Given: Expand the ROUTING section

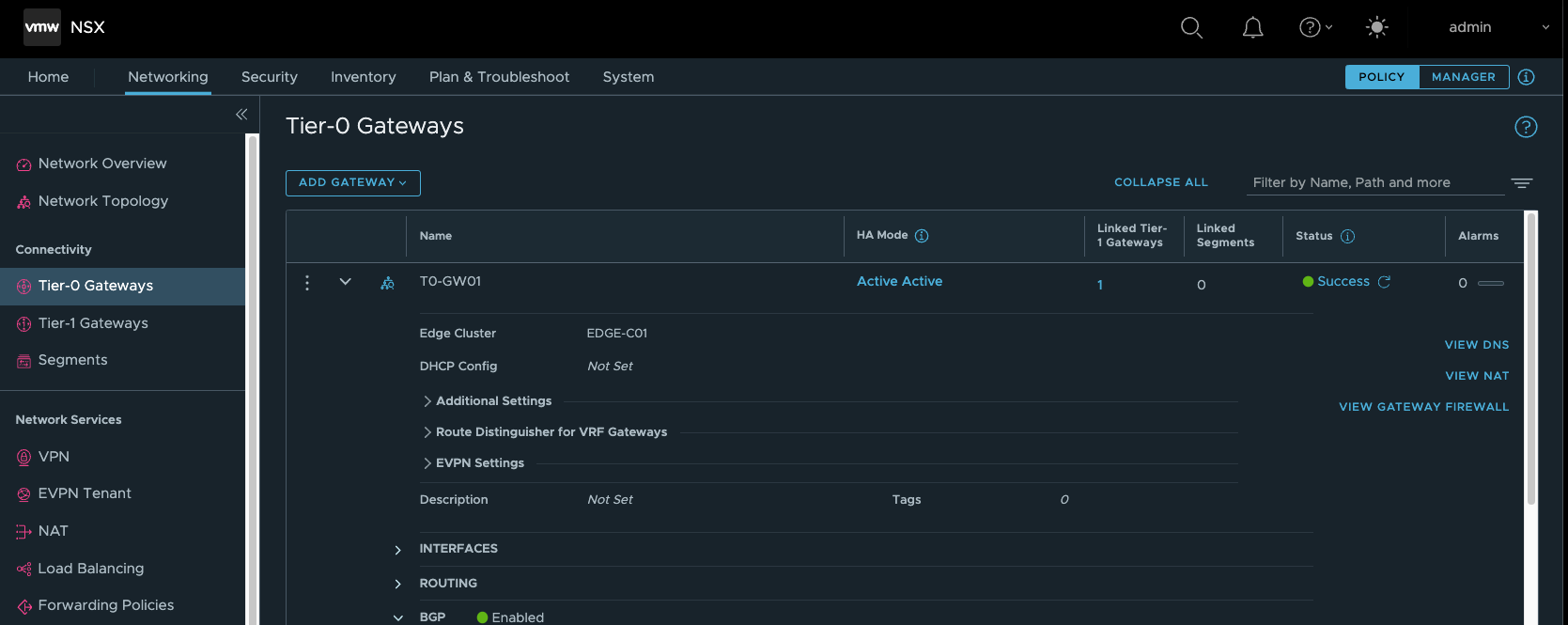Looking at the screenshot, I should pos(397,584).
